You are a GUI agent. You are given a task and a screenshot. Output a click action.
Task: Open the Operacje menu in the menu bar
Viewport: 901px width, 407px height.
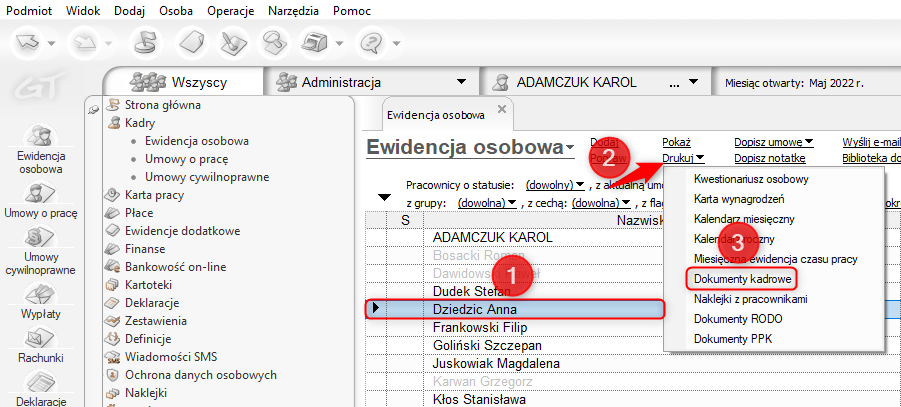point(230,11)
